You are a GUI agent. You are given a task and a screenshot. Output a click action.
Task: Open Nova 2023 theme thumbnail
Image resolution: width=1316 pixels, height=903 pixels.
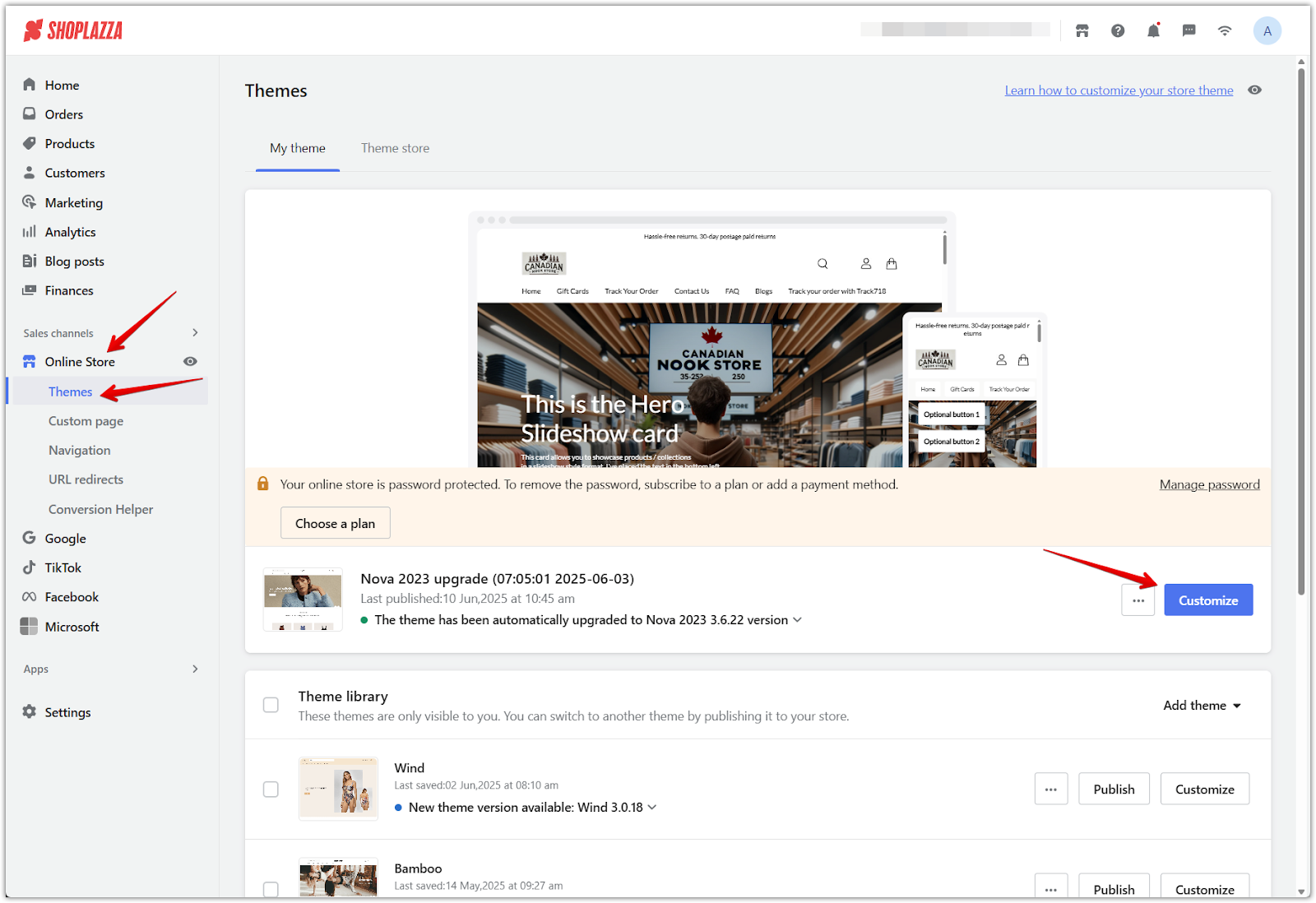click(x=303, y=600)
